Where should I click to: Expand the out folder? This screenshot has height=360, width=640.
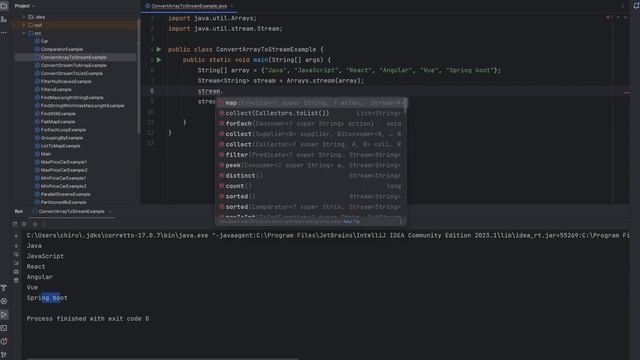(24, 25)
